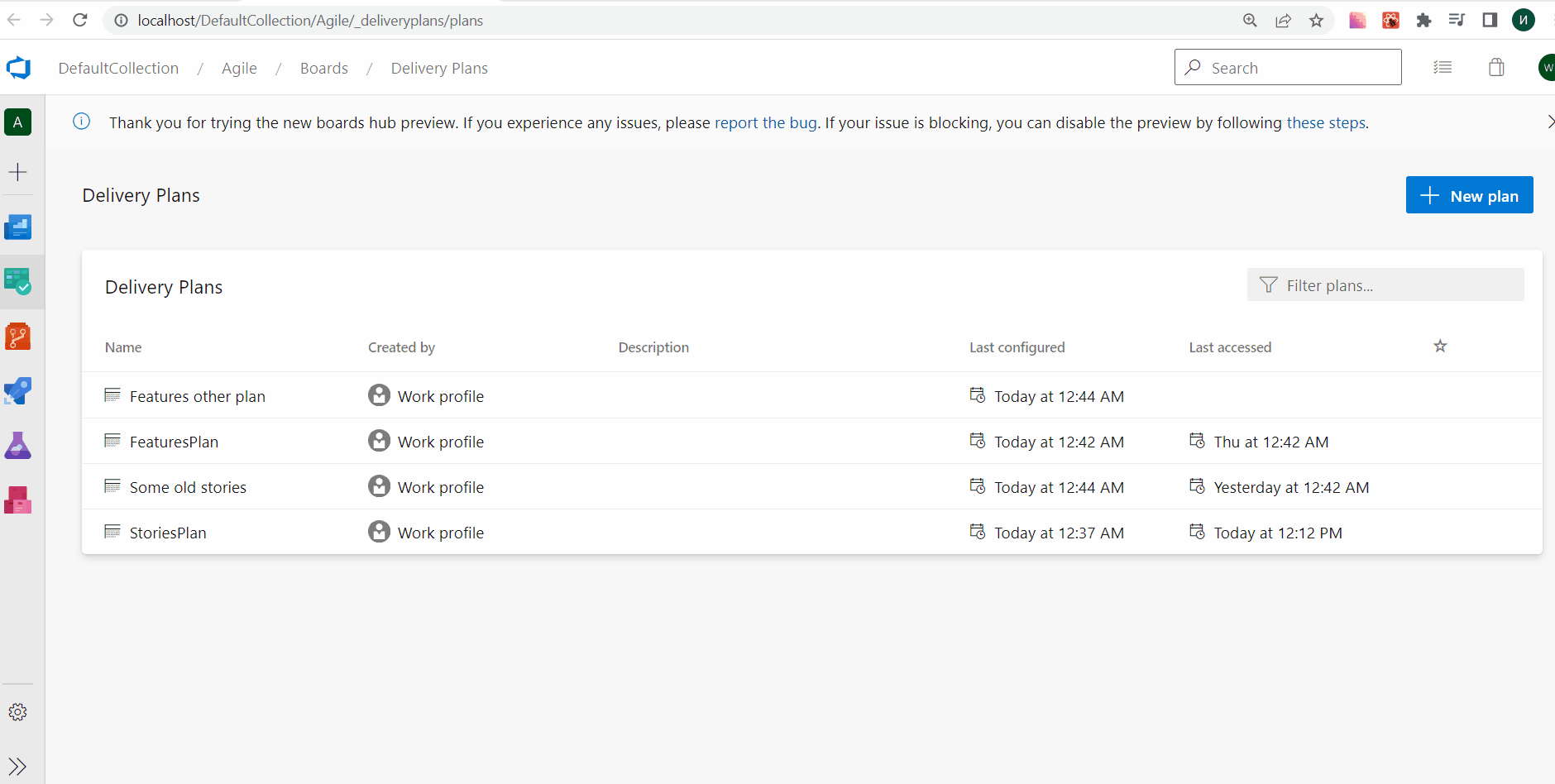Open the StoriesPlan delivery plan
Viewport: 1555px width, 784px height.
click(x=167, y=532)
